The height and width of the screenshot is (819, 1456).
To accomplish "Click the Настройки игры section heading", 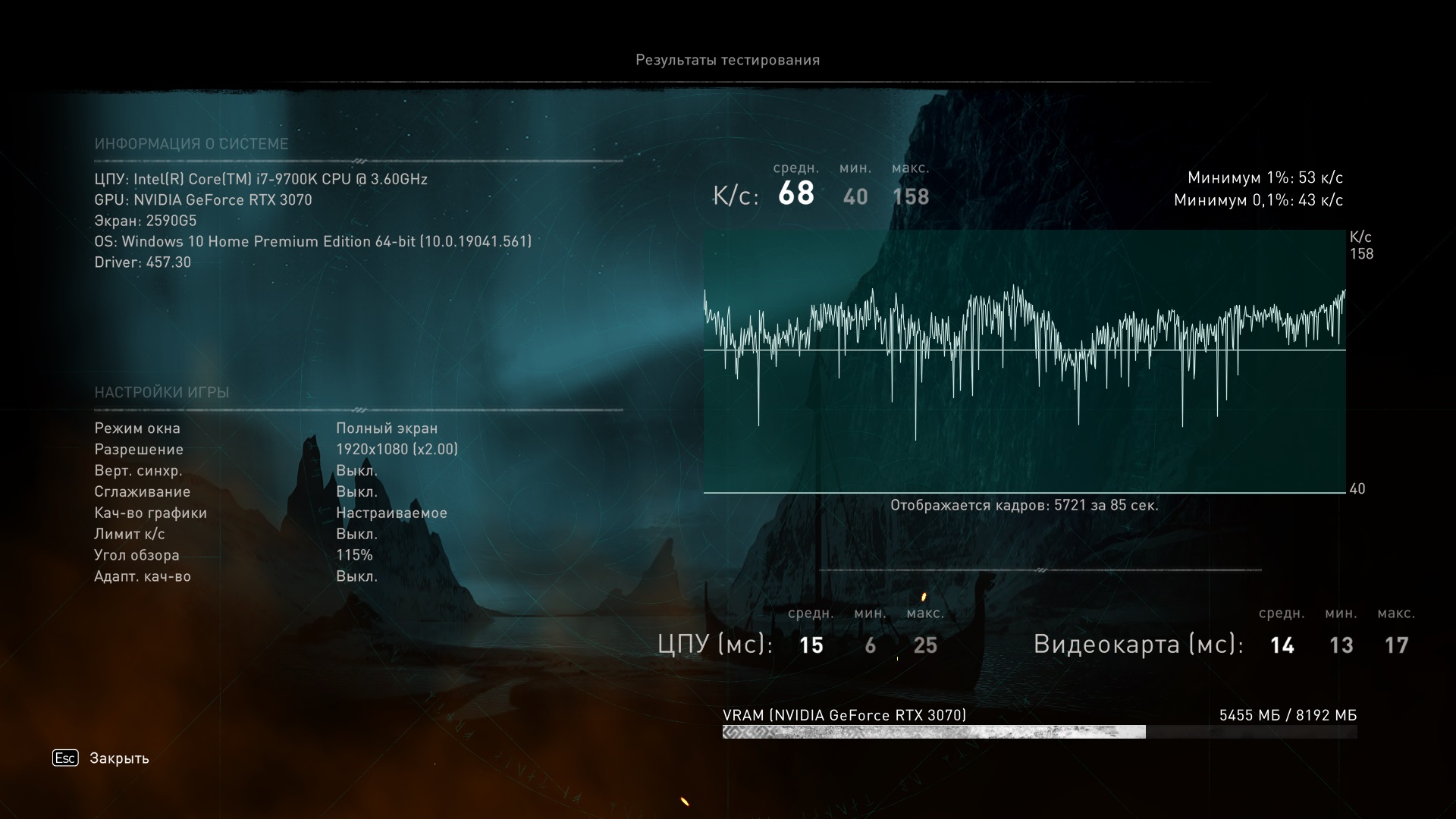I will coord(162,393).
